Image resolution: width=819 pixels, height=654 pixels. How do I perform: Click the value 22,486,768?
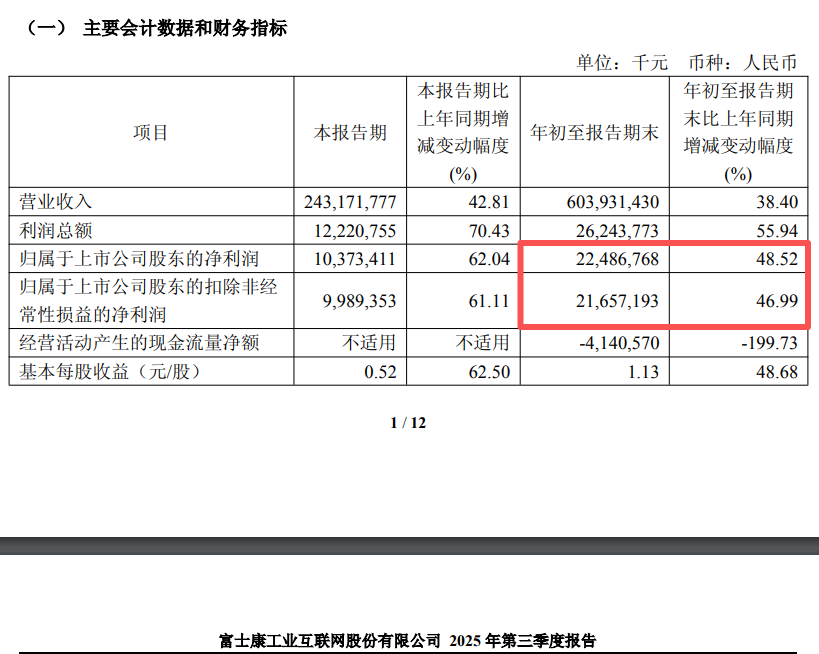click(617, 259)
